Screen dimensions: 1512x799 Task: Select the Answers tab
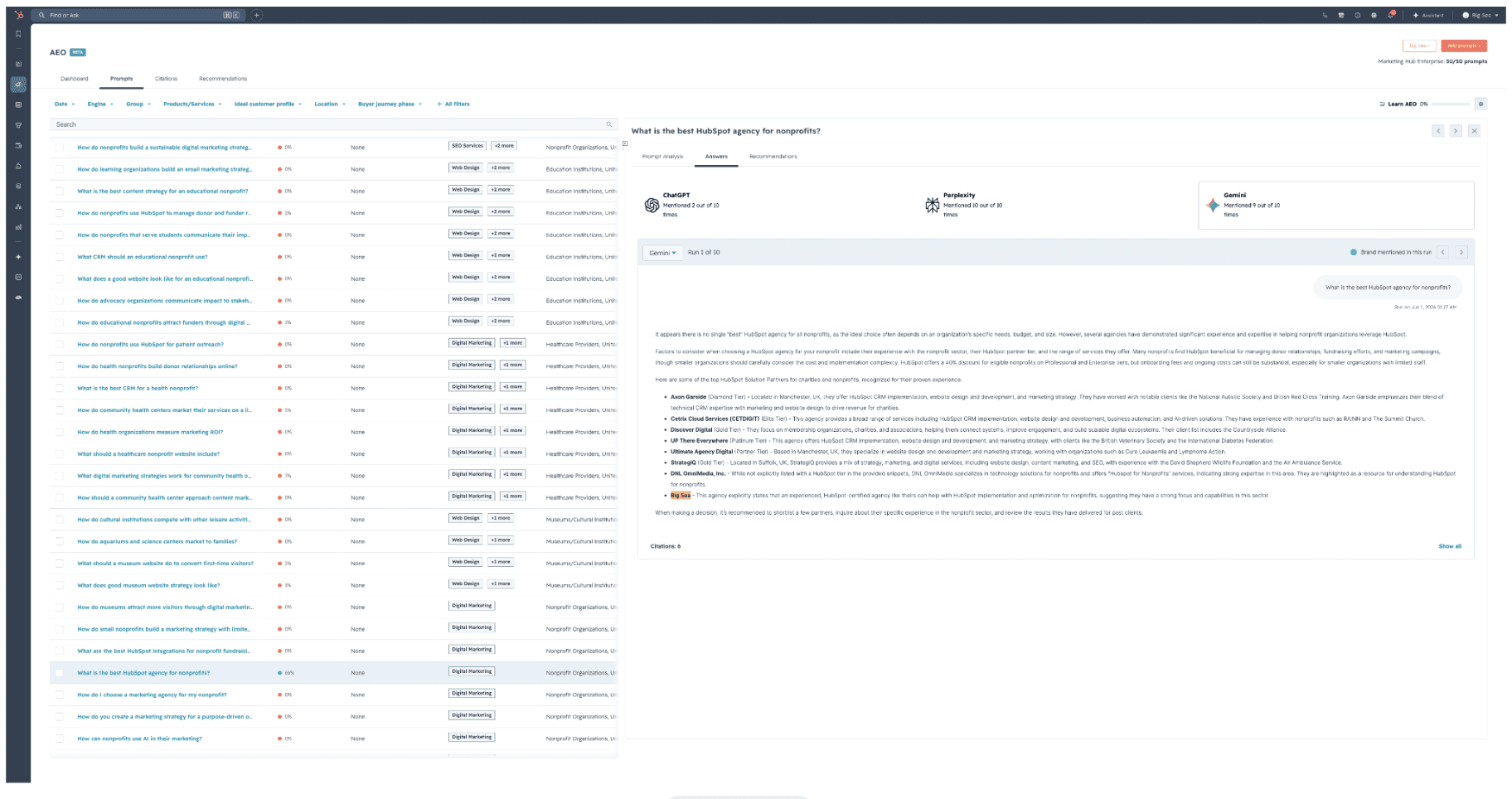click(x=716, y=157)
